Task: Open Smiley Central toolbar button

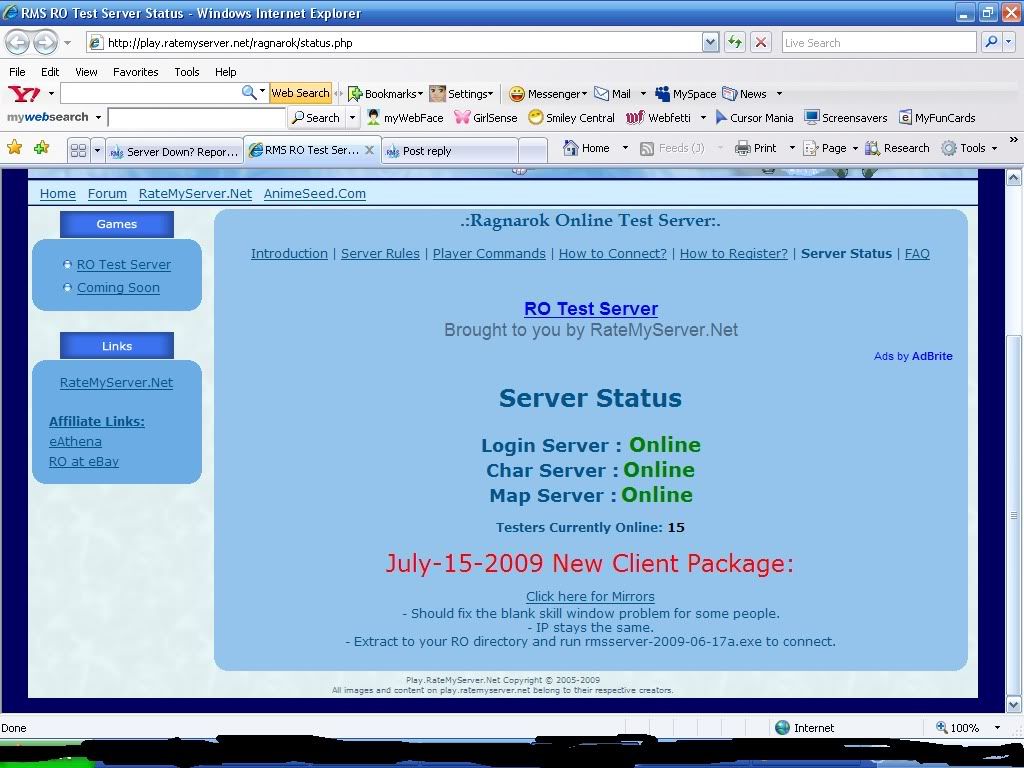Action: pyautogui.click(x=571, y=118)
